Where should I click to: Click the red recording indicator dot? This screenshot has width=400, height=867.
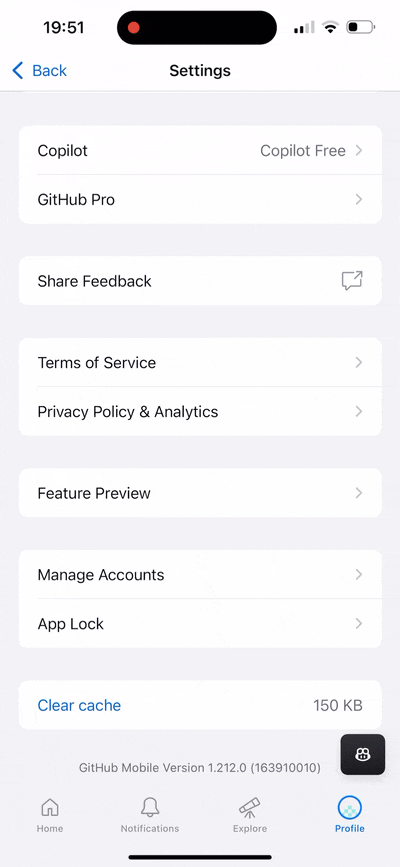134,28
